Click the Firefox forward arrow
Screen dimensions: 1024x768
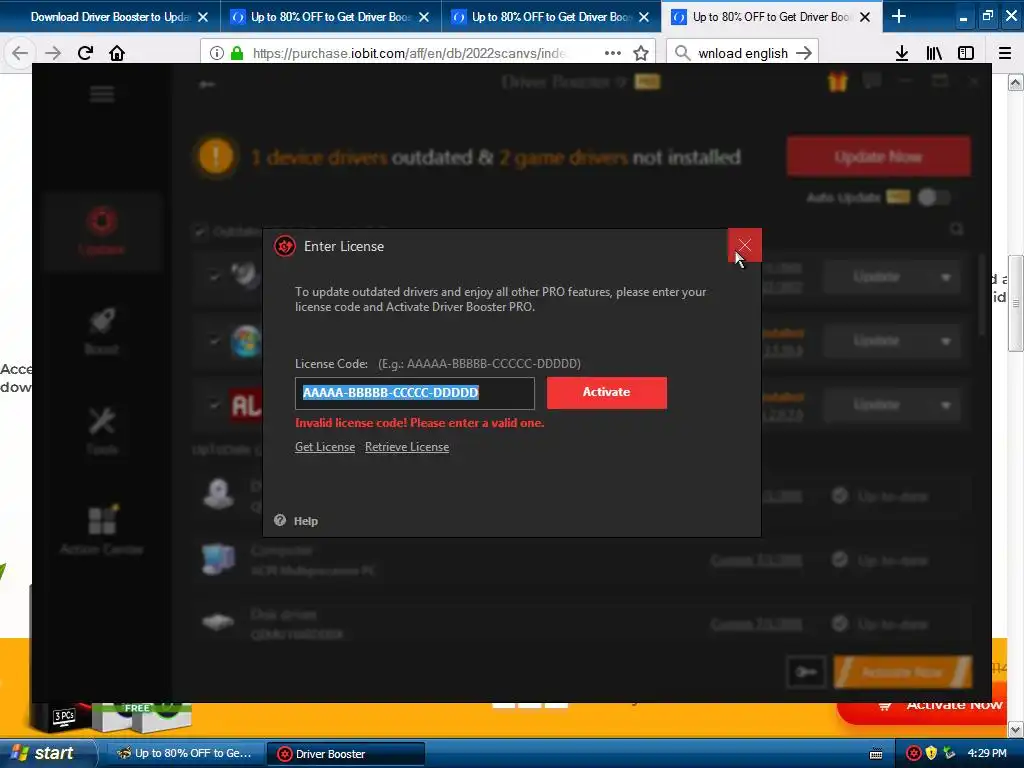(x=53, y=53)
